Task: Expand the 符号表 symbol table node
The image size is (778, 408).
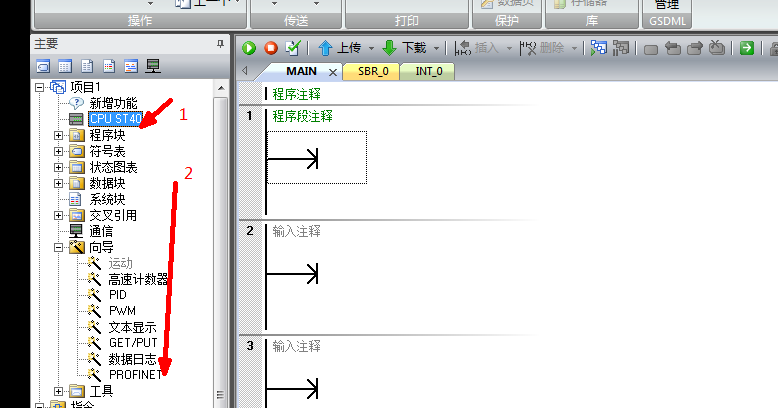Action: click(x=59, y=151)
